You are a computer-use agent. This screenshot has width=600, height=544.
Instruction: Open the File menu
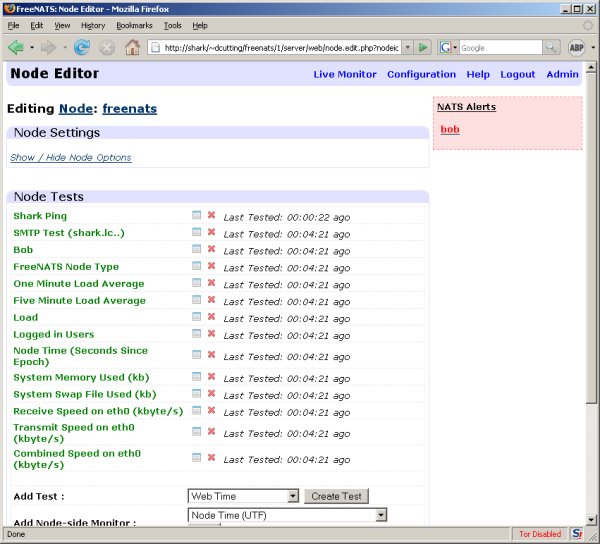(13, 26)
